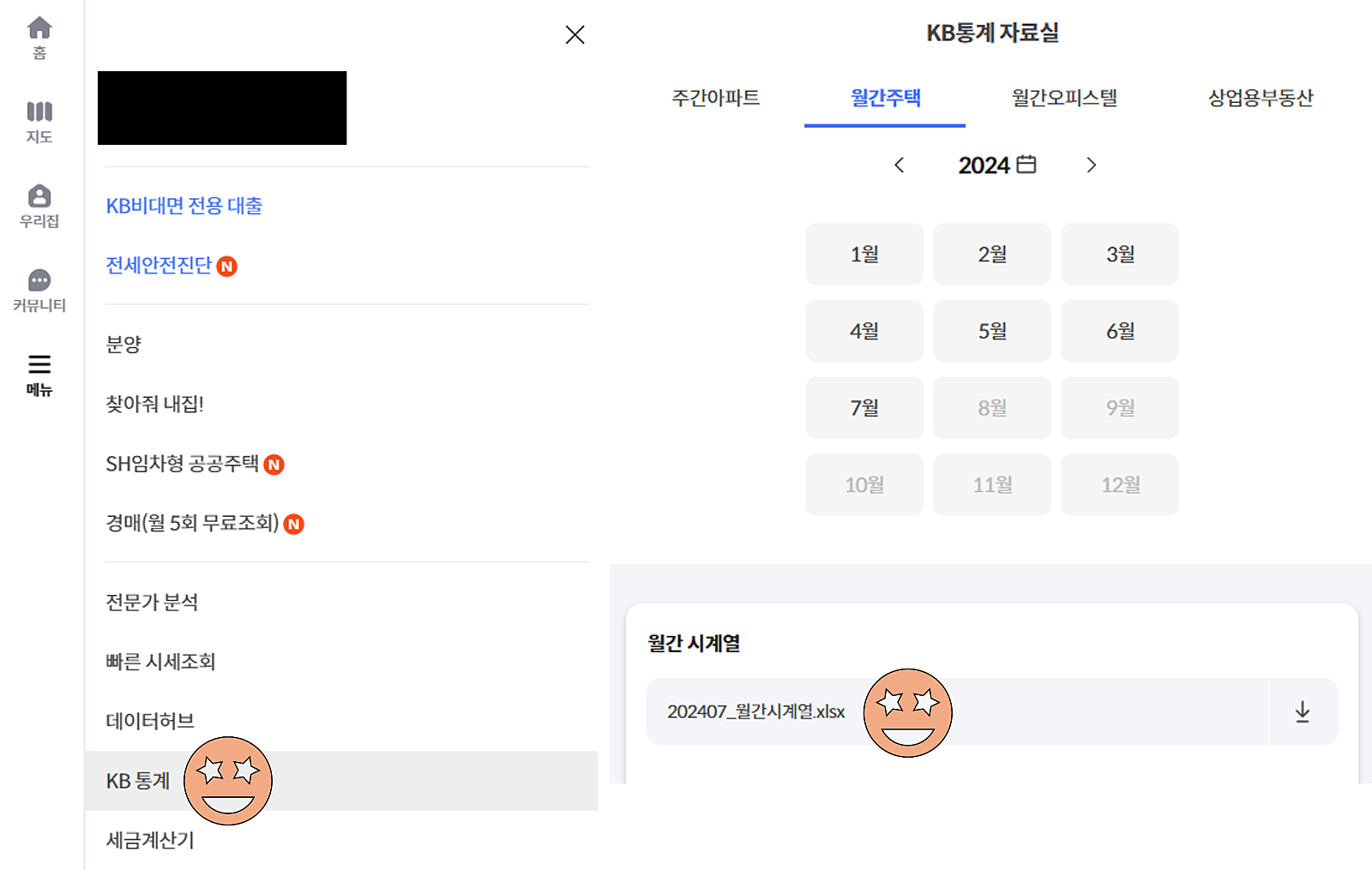Click the KB통계 자료실 page title

coord(992,33)
